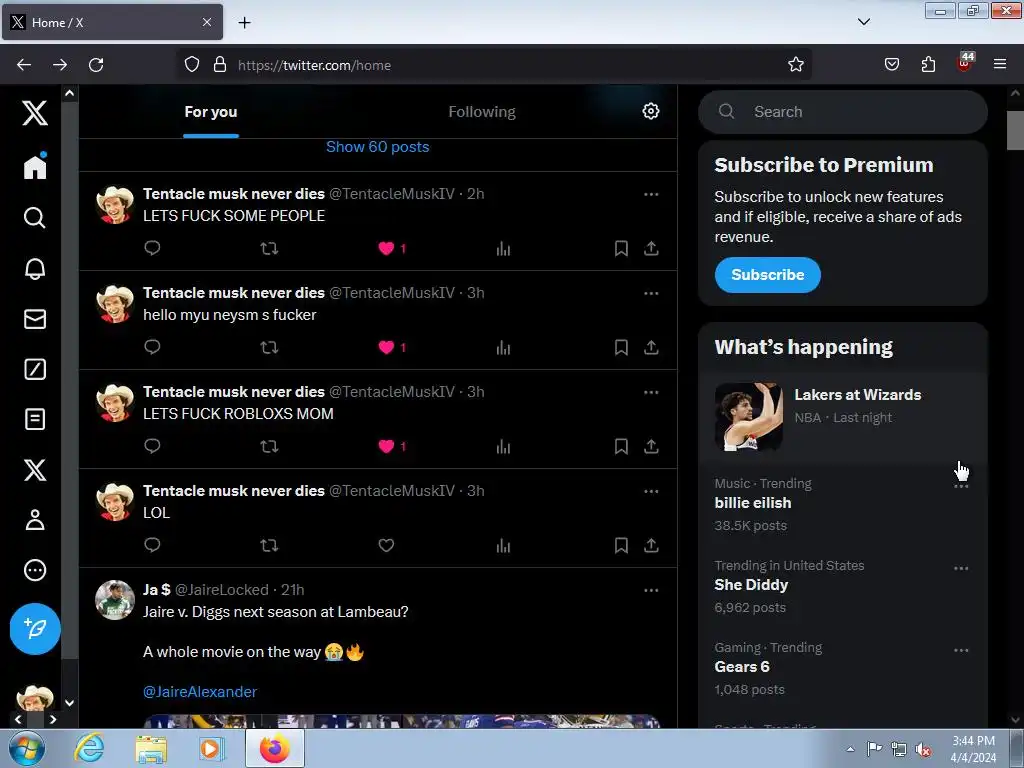Open the @JaireAlexander mention link
Screen dimensions: 1024x768
coord(200,692)
